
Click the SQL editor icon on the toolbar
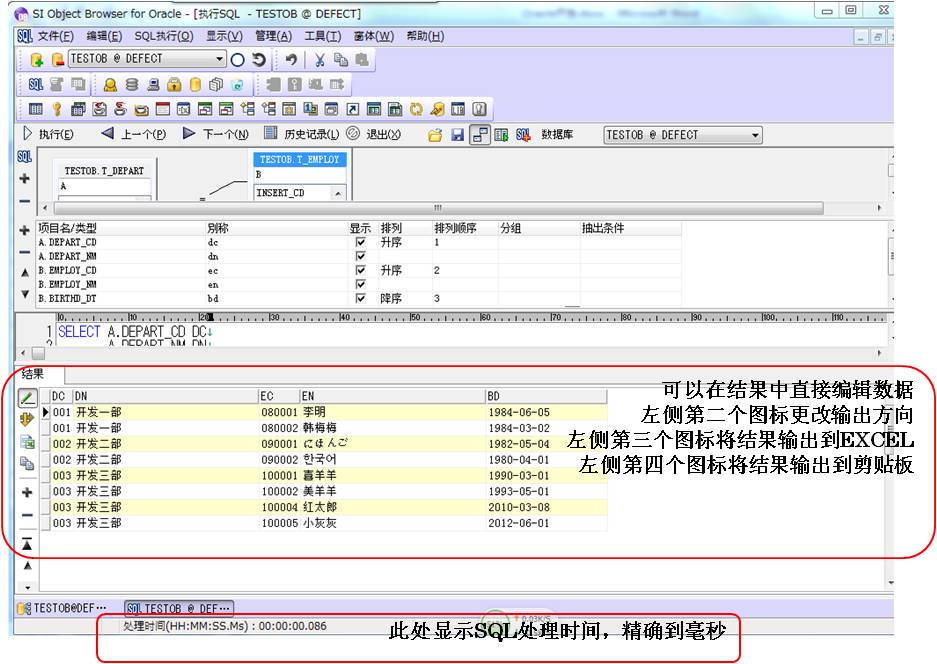point(36,88)
